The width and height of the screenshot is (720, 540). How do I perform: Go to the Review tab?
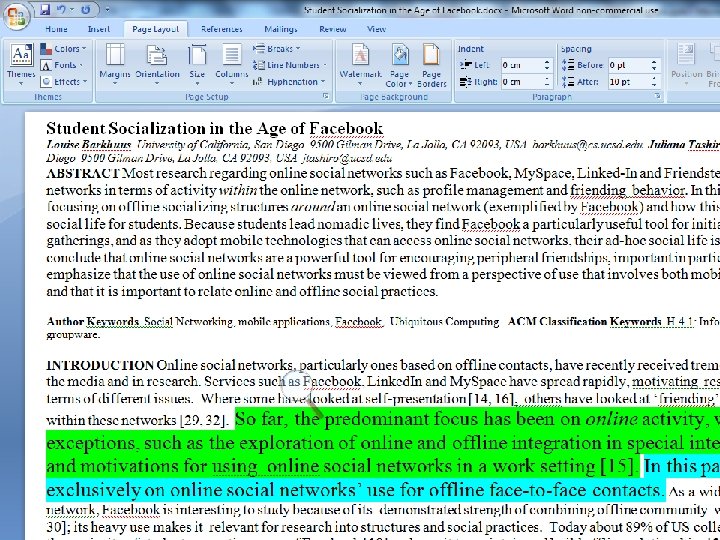(x=332, y=29)
